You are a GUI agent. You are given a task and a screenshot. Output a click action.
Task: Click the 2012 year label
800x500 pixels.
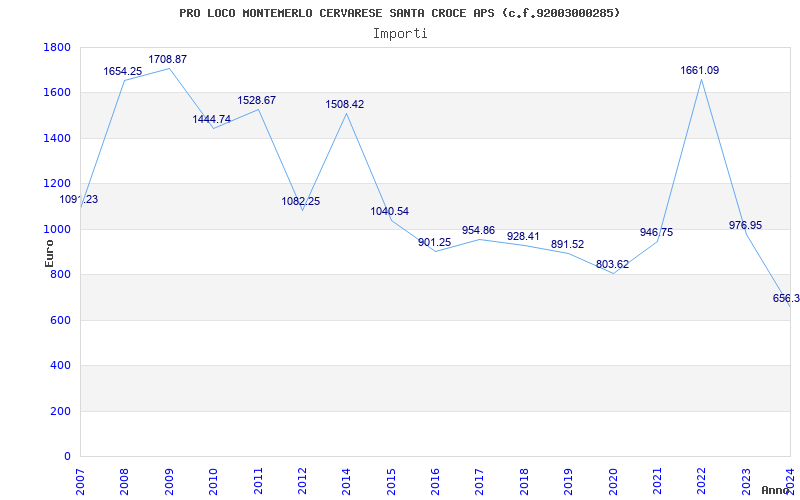[x=303, y=481]
